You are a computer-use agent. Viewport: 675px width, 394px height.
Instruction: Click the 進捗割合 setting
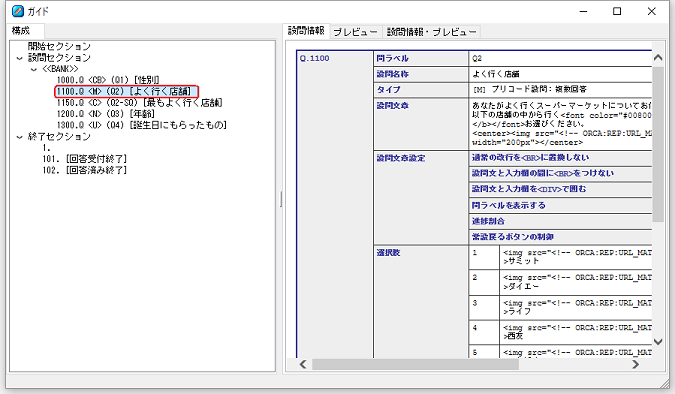pyautogui.click(x=488, y=221)
